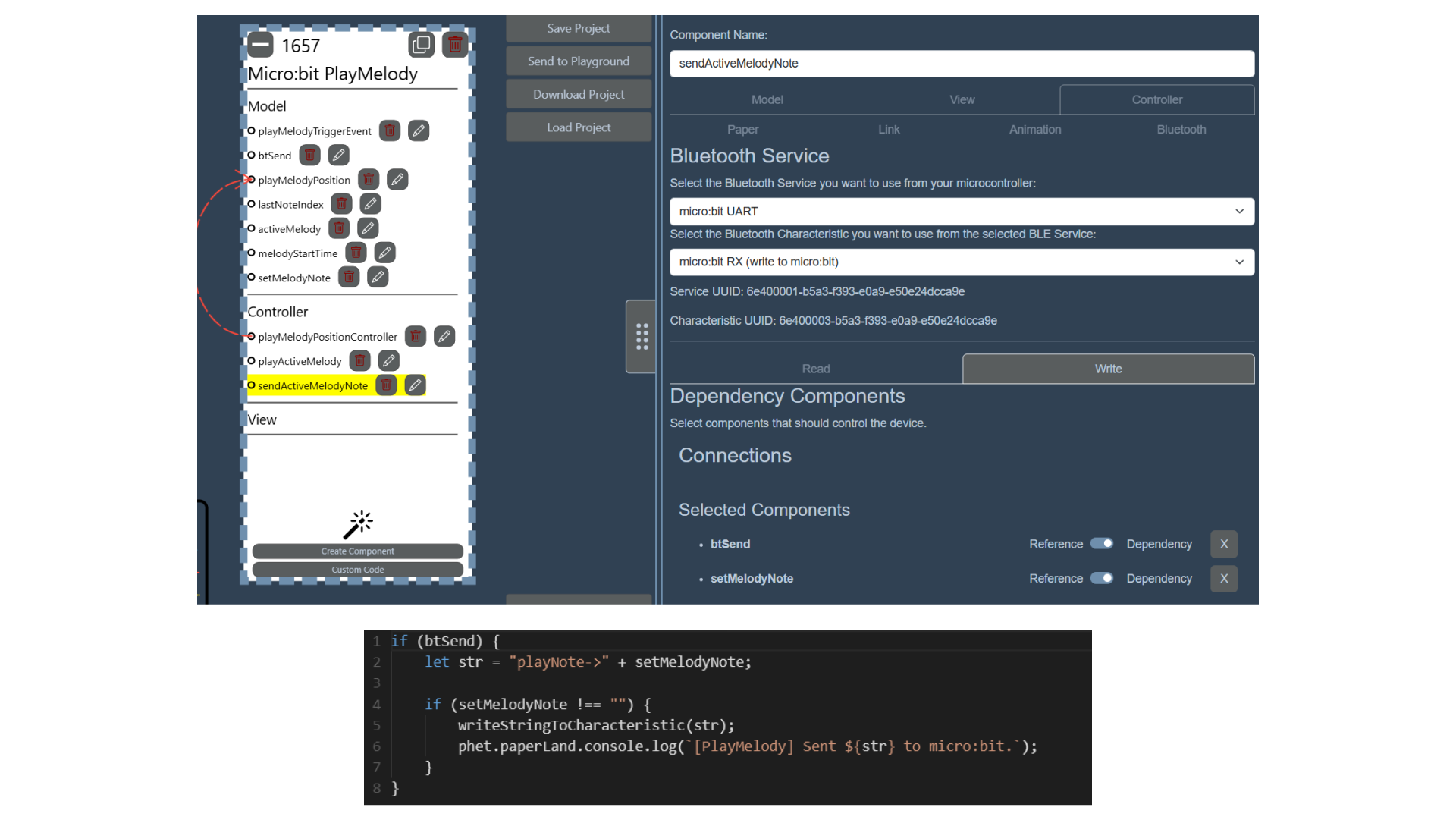Open the Animation controller type tab
The height and width of the screenshot is (820, 1456).
[1034, 129]
